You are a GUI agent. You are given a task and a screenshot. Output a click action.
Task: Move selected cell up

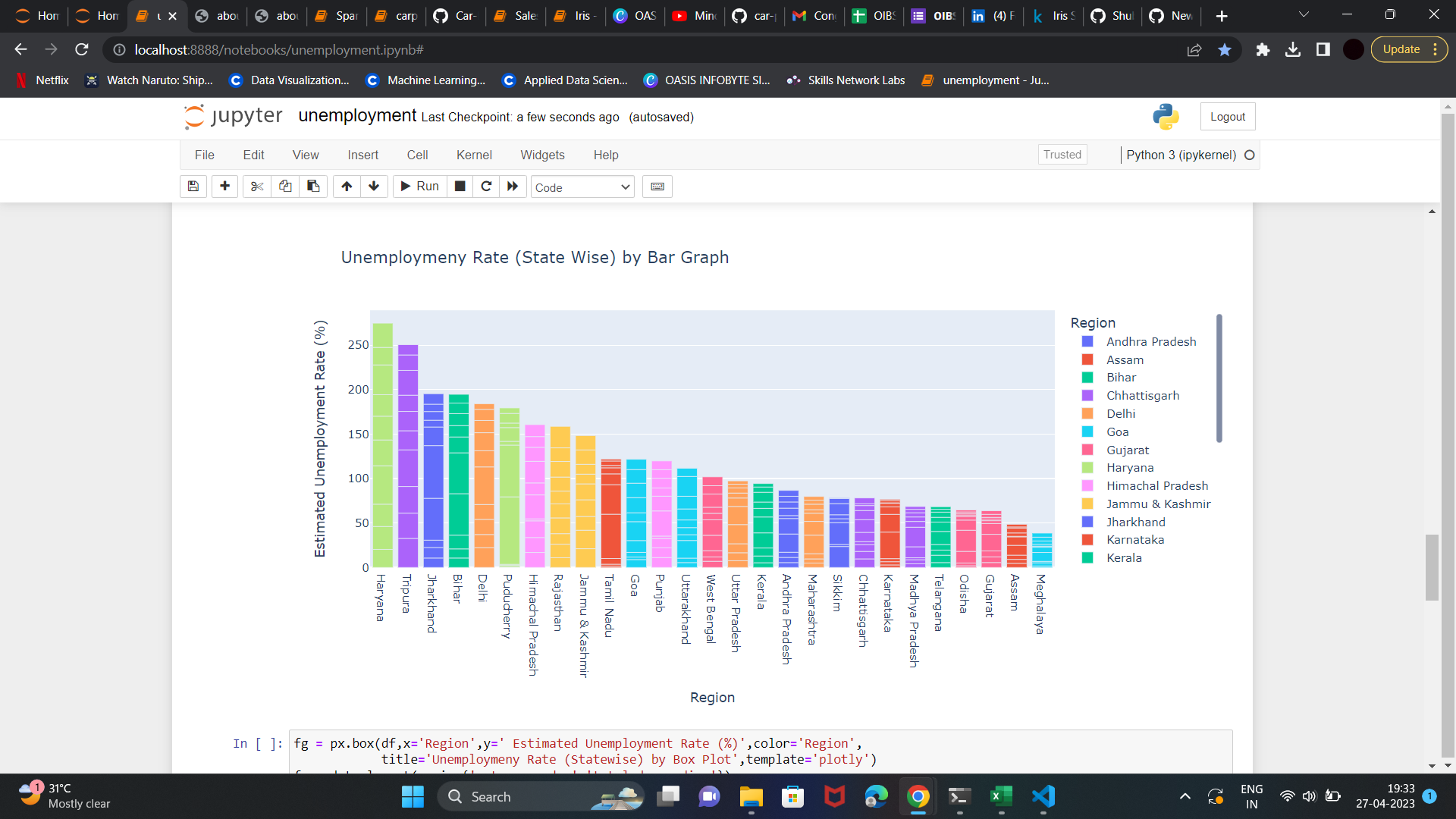click(x=347, y=187)
